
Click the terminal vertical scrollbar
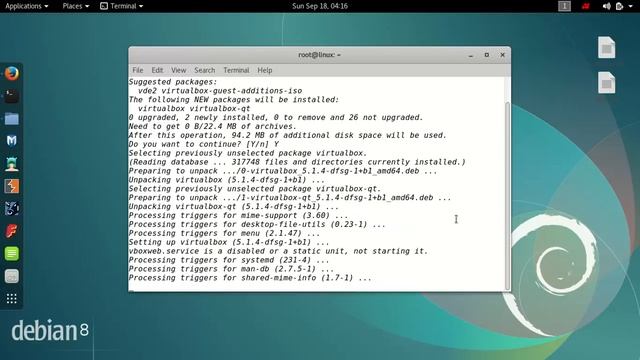[507, 195]
